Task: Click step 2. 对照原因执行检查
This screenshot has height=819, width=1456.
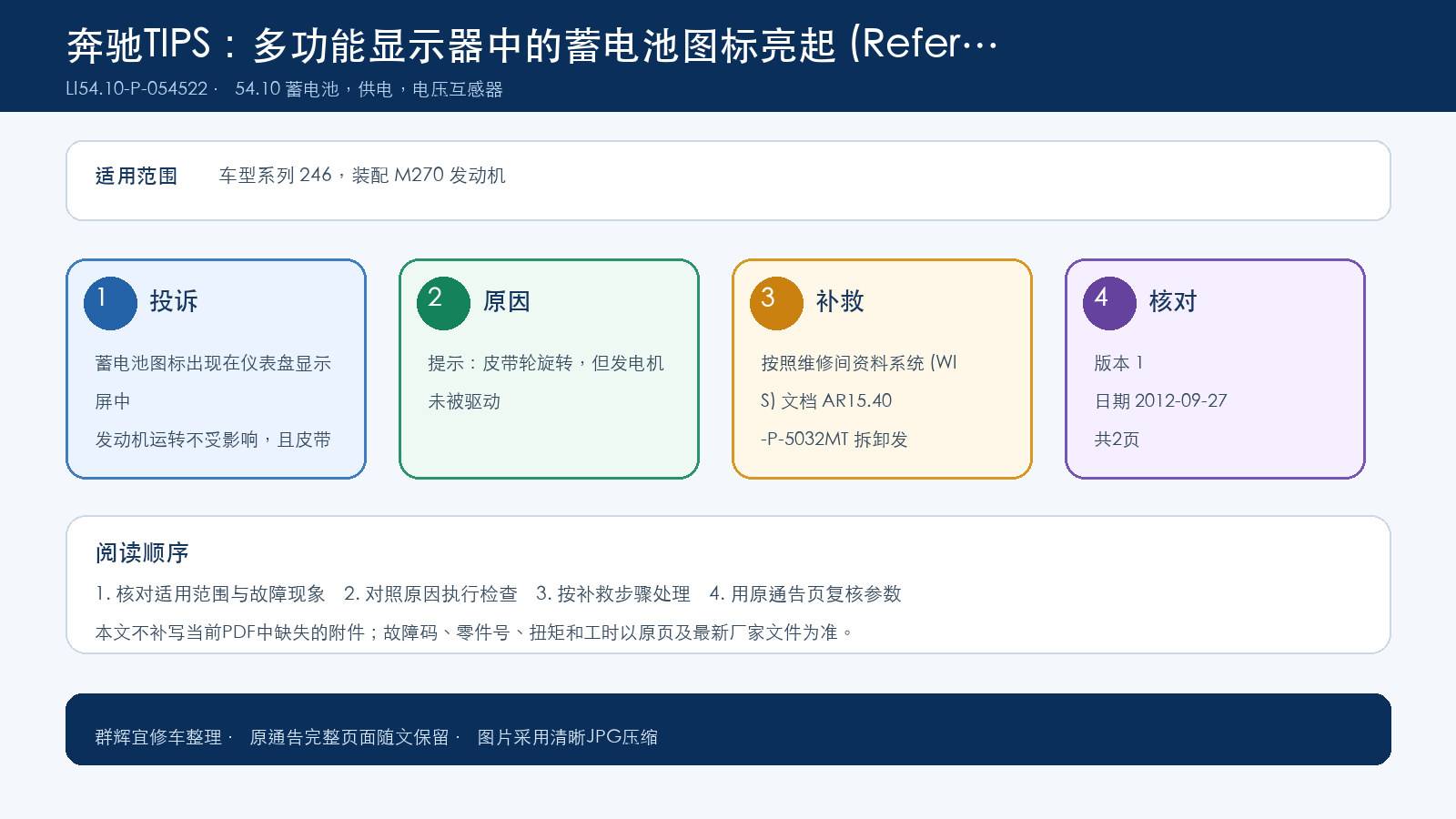Action: click(x=430, y=594)
